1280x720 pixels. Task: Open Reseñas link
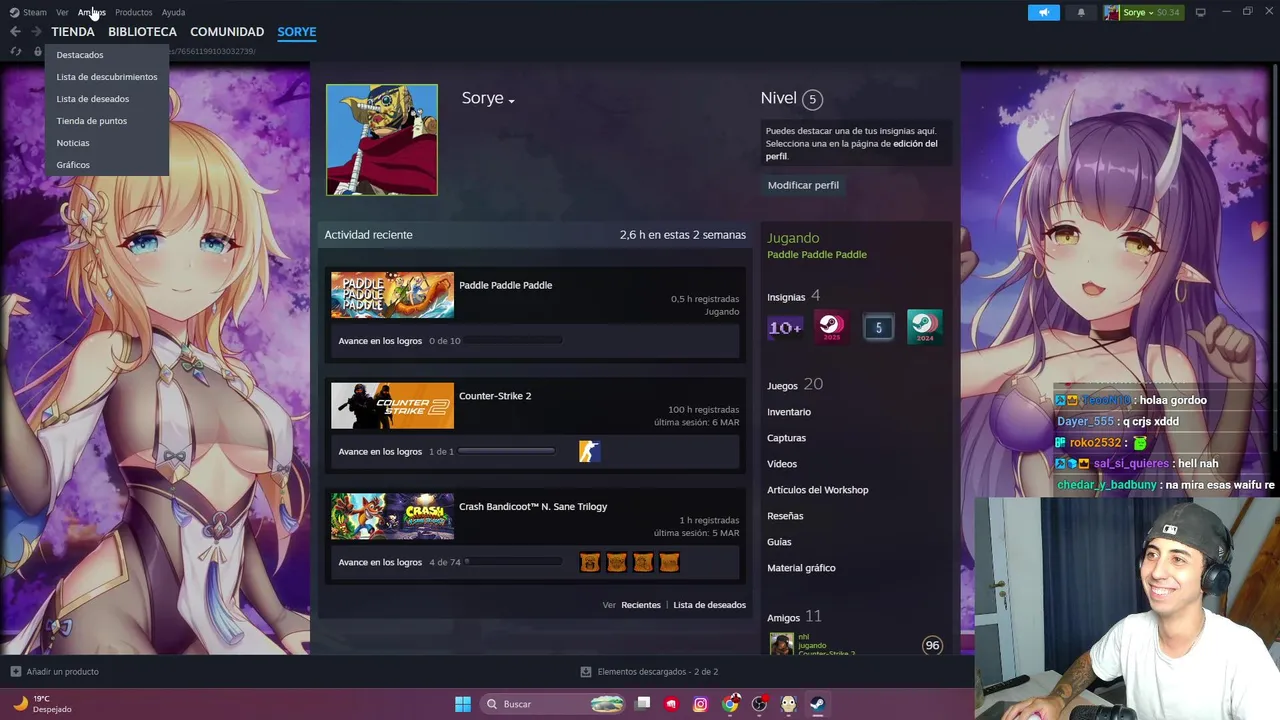click(785, 516)
